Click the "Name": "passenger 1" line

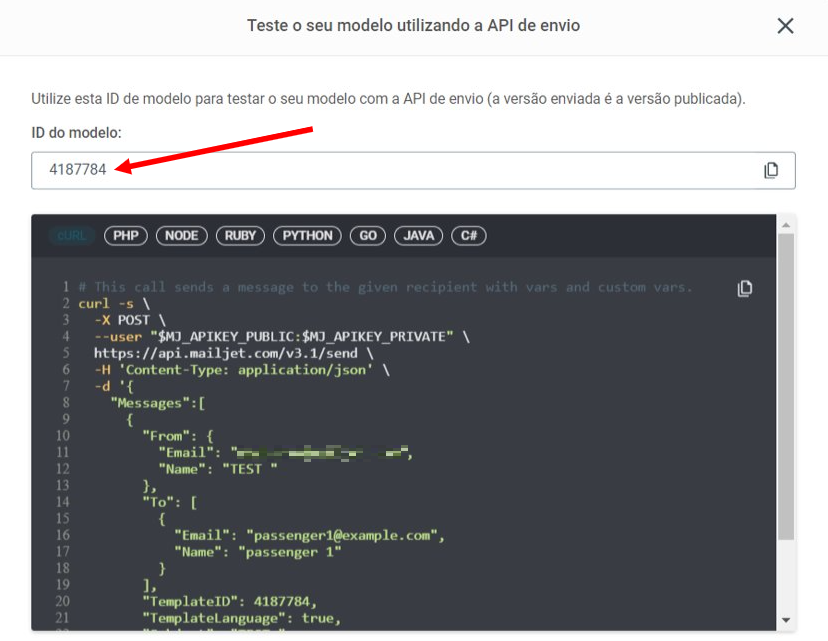258,552
